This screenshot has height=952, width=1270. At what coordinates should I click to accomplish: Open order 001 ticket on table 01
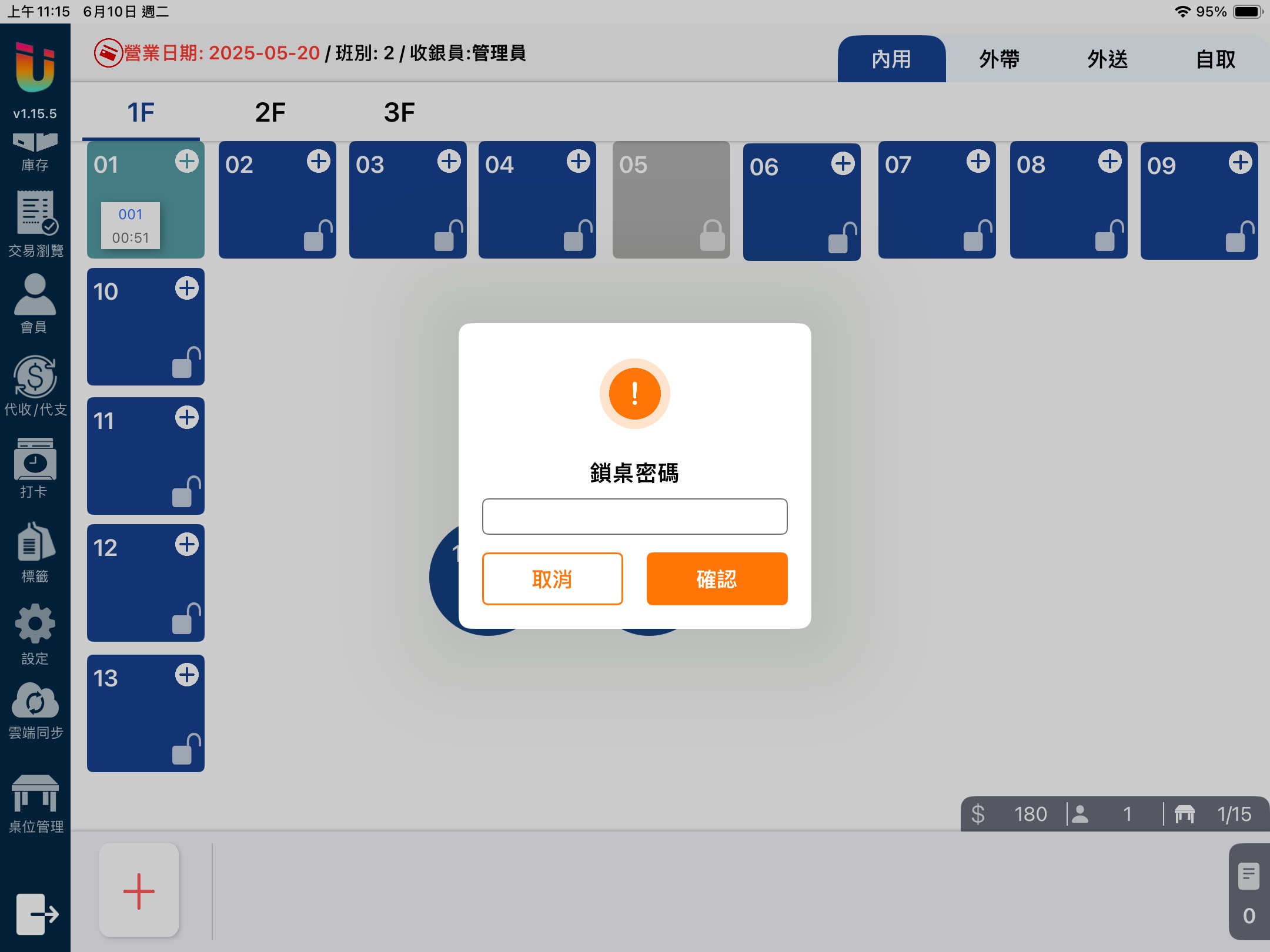130,226
